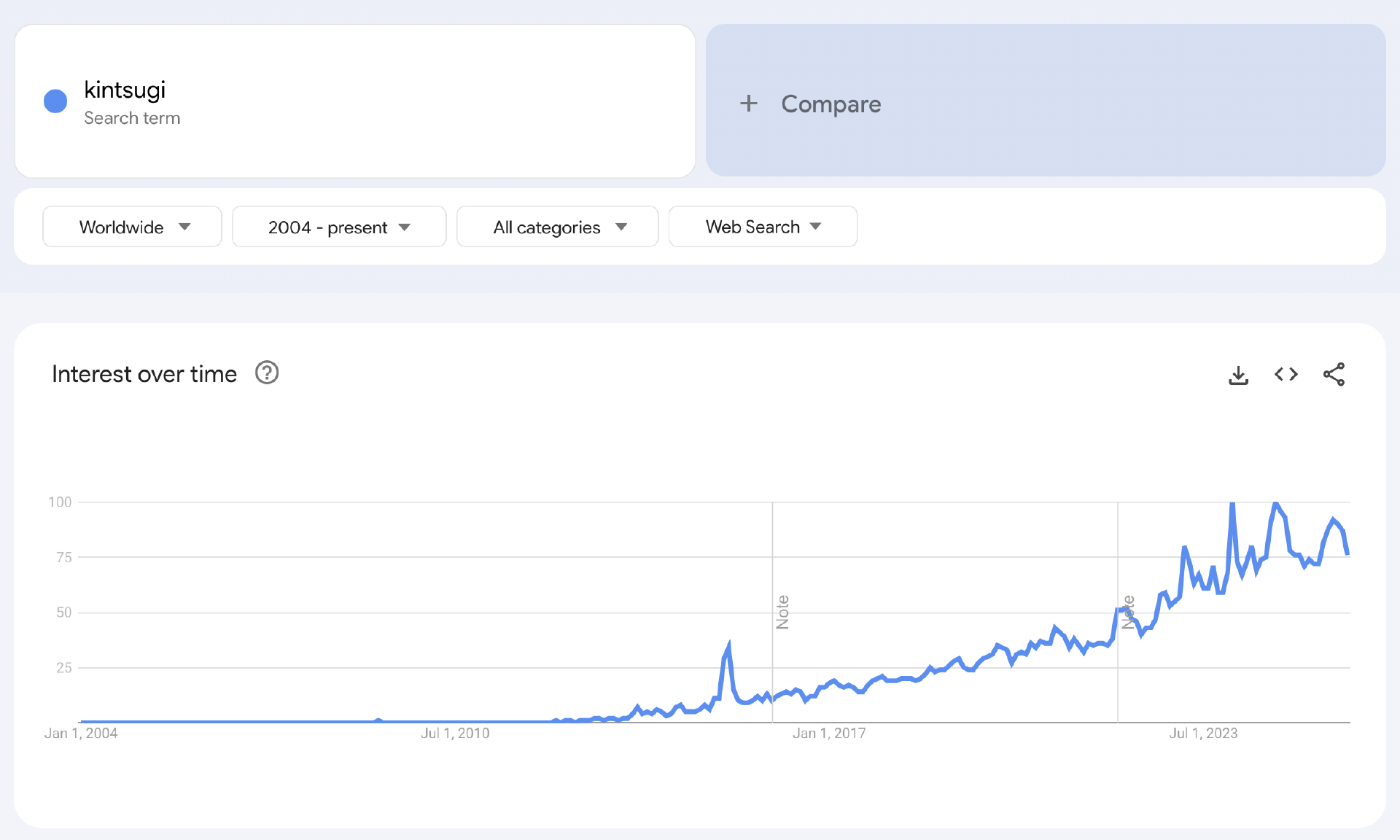Click the Compare button to add term
The width and height of the screenshot is (1400, 840).
[831, 104]
